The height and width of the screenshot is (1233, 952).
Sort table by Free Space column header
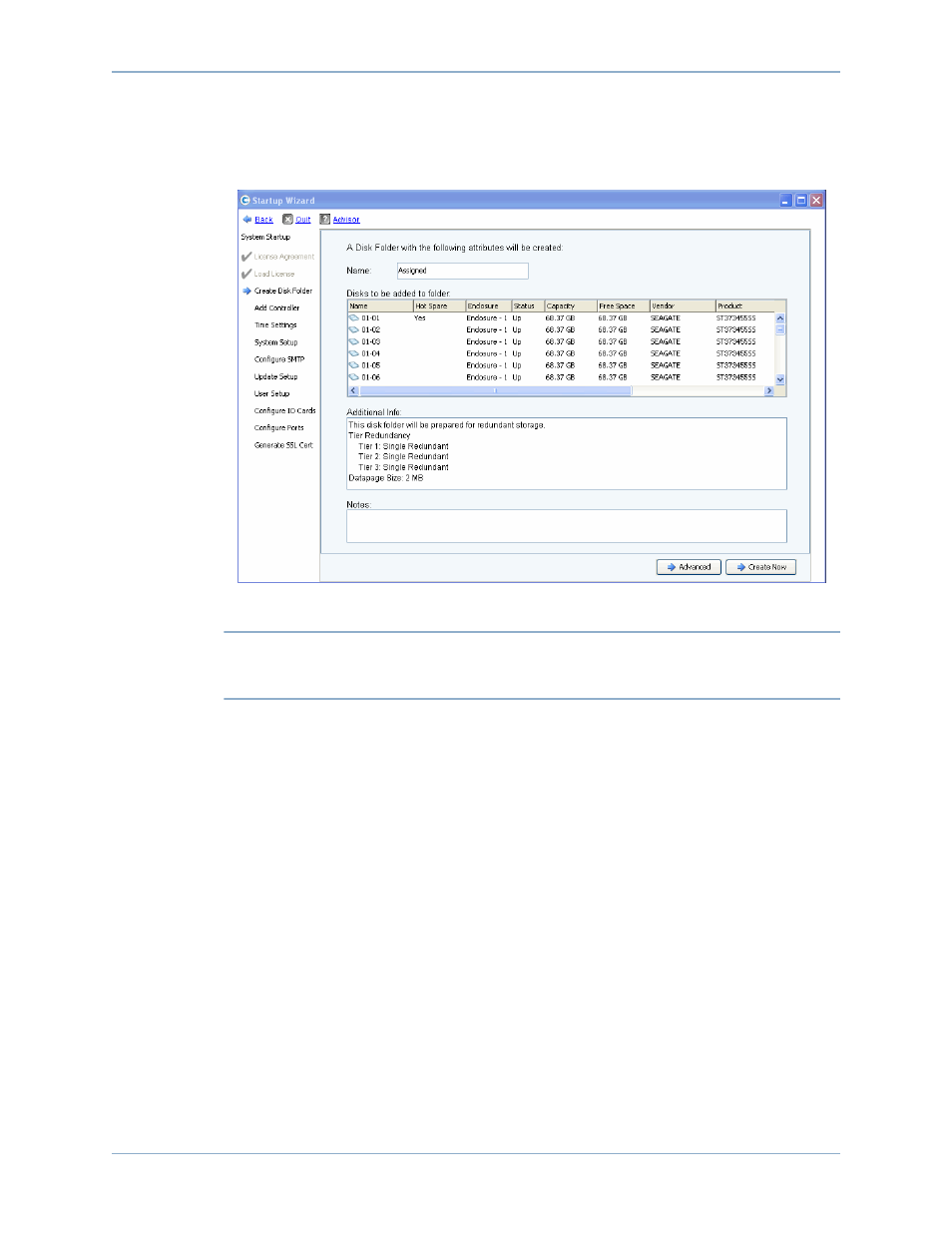click(x=624, y=306)
